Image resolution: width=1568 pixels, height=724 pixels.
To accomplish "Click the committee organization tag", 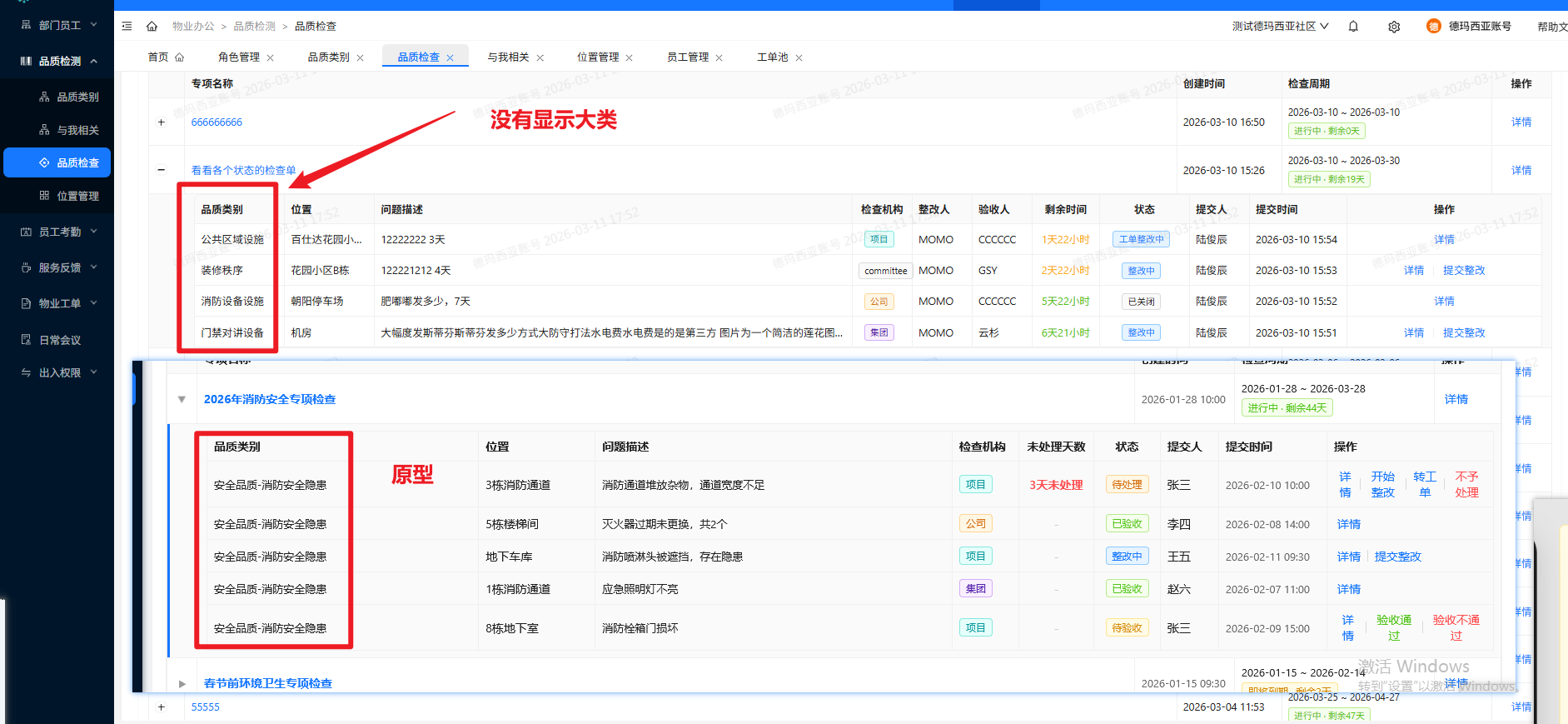I will (886, 271).
